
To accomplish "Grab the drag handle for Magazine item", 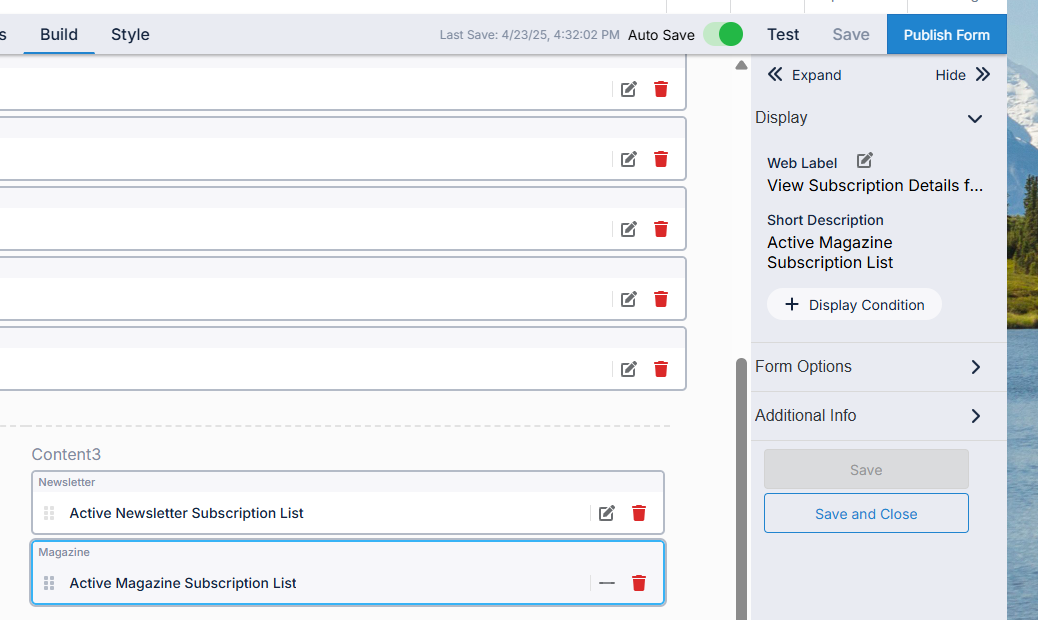I will point(49,583).
